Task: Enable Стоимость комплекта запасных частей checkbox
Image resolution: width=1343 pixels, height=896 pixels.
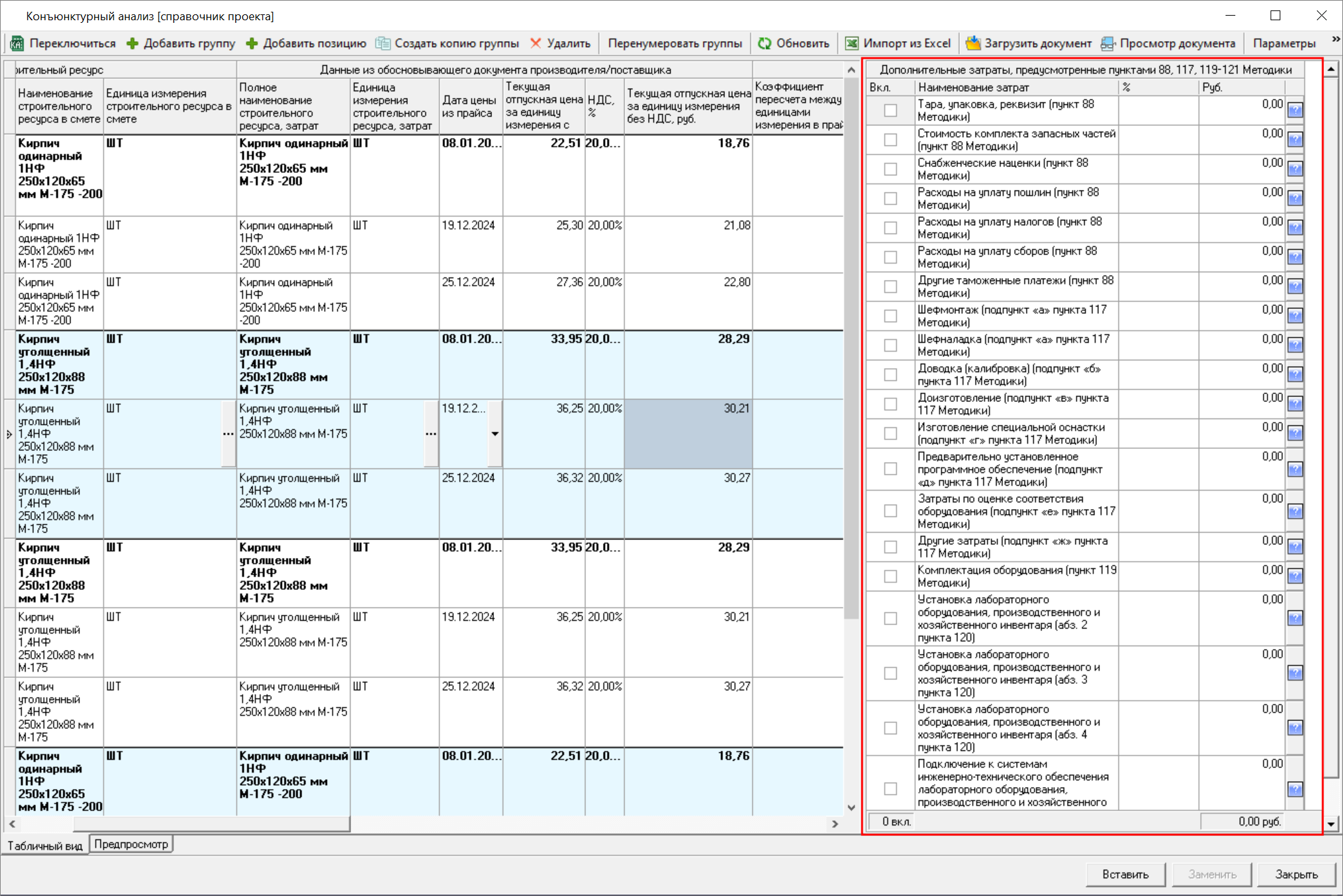Action: click(x=891, y=140)
